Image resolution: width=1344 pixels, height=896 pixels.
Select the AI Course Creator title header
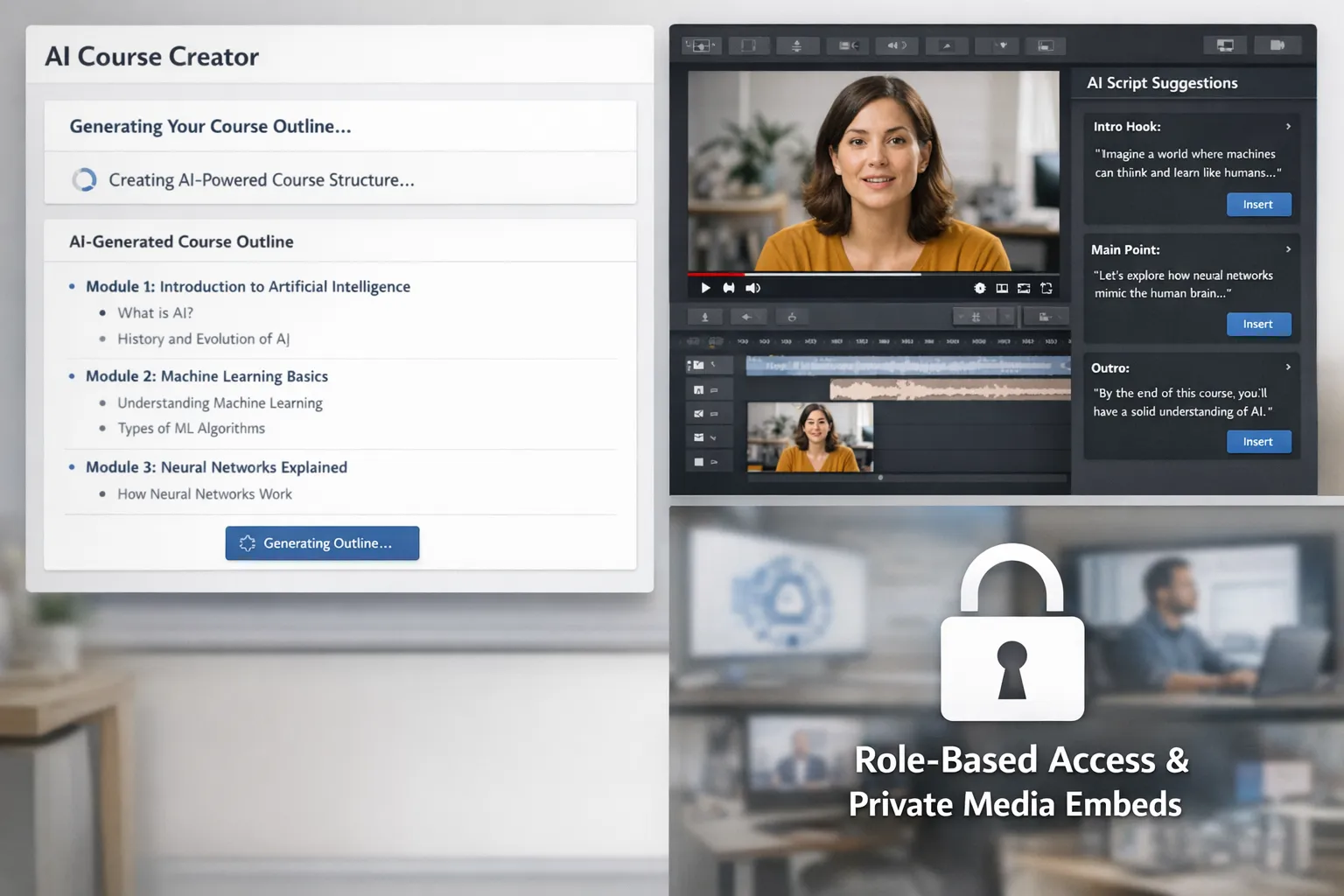151,56
